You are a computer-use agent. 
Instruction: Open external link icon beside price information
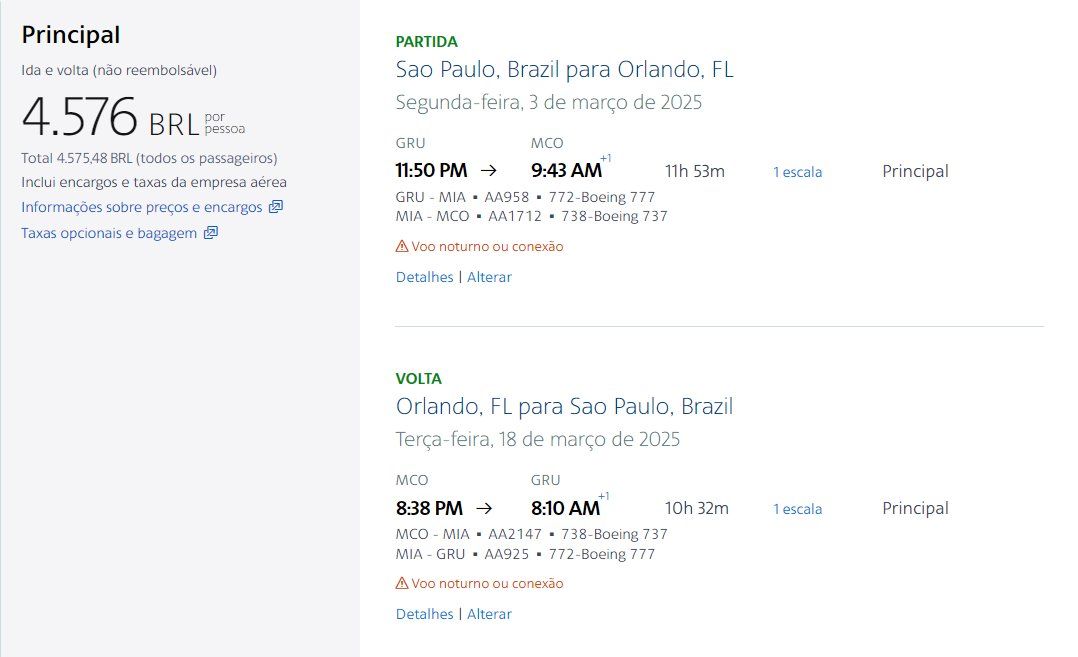[x=276, y=207]
